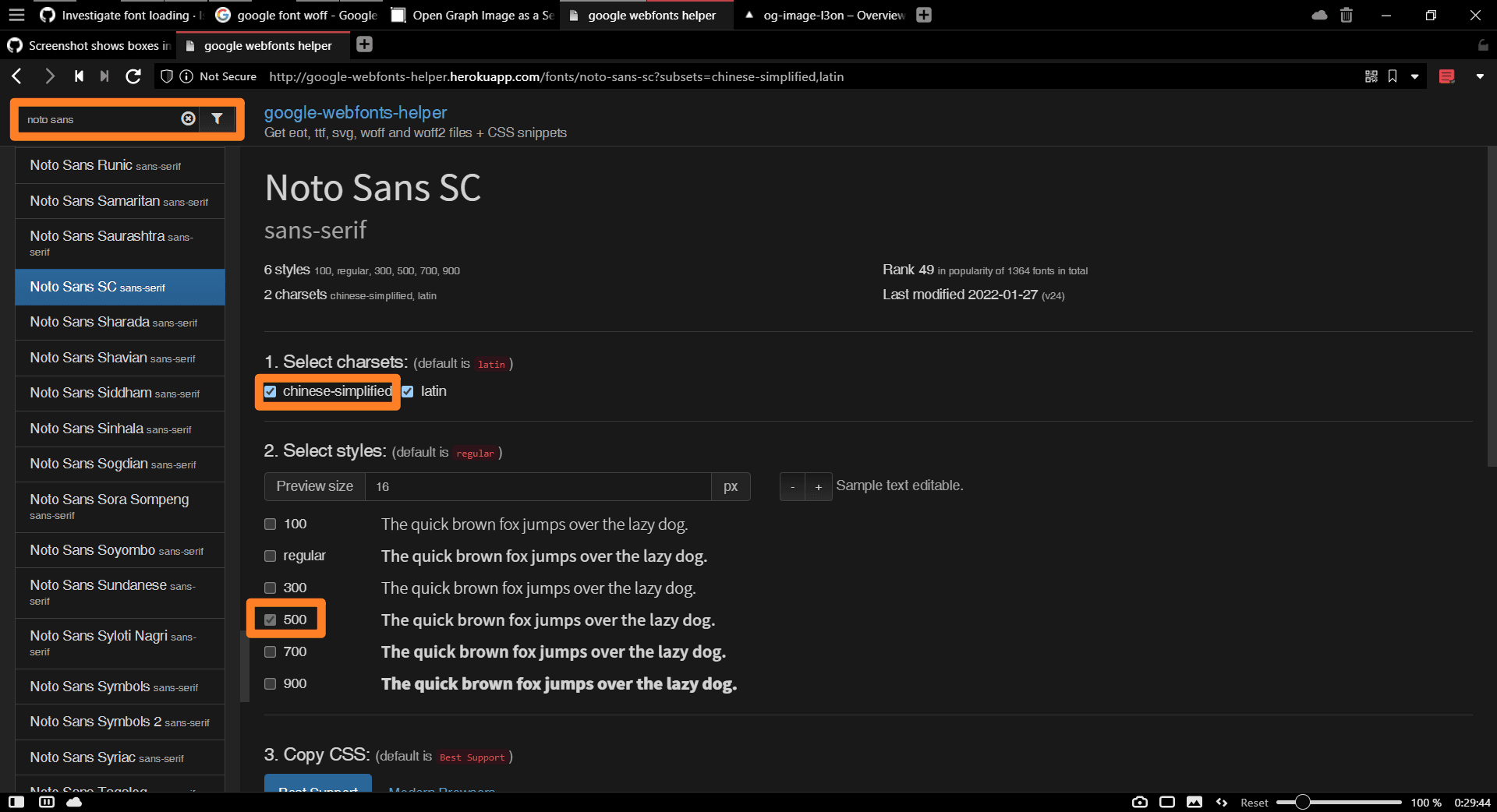
Task: Select Noto Sans Samaritan font
Action: click(120, 201)
